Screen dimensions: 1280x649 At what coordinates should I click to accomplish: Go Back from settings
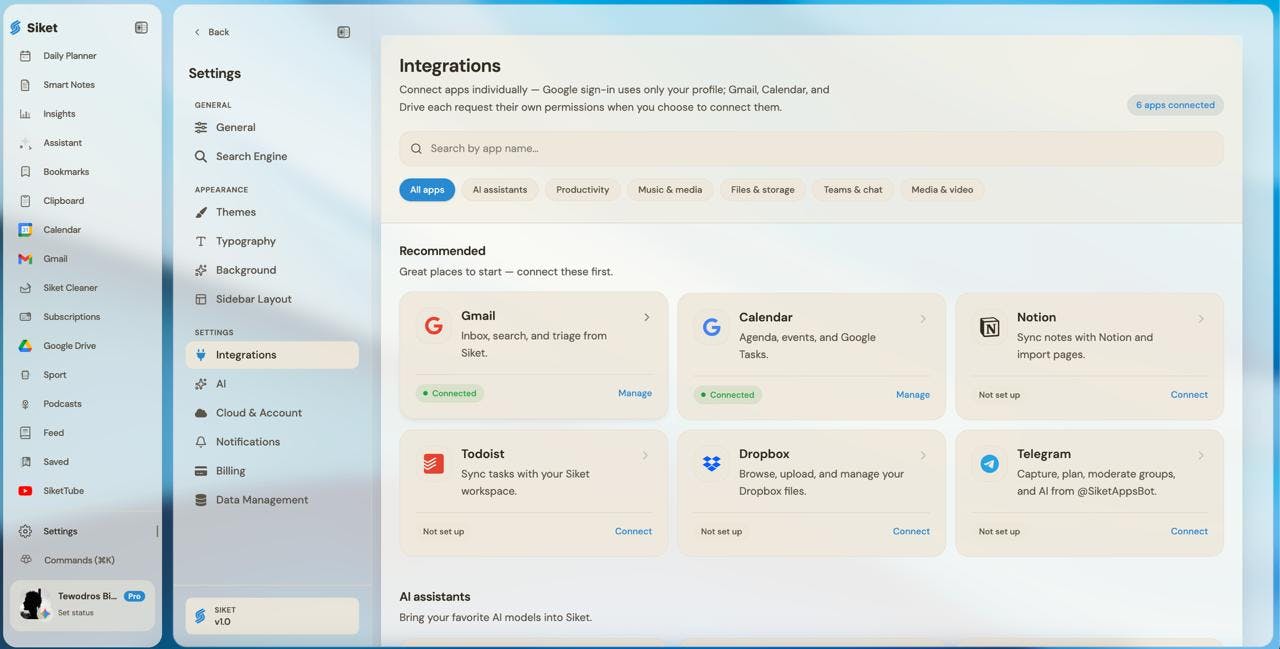(x=212, y=32)
